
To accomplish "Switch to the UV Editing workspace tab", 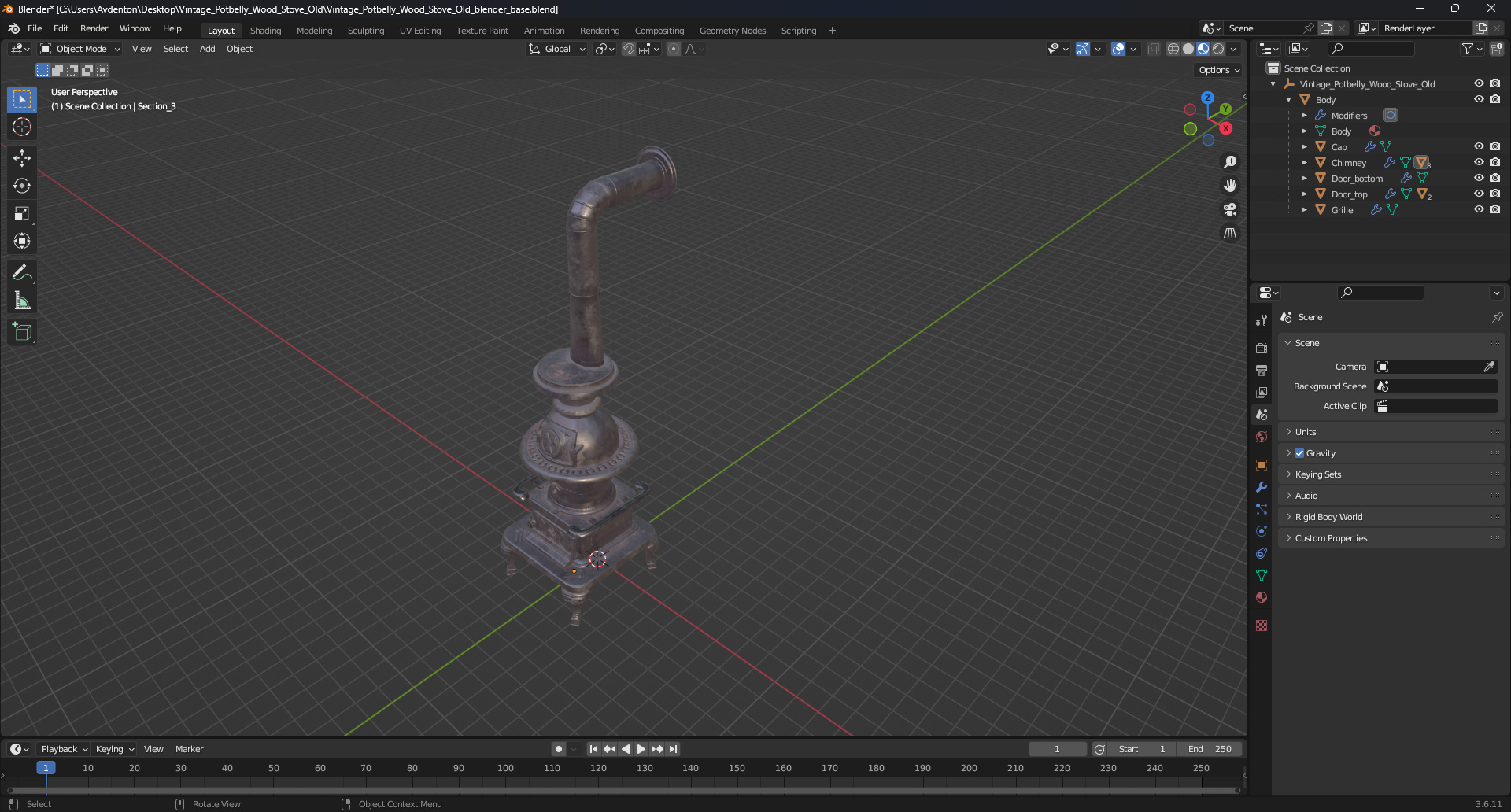I will (x=420, y=31).
